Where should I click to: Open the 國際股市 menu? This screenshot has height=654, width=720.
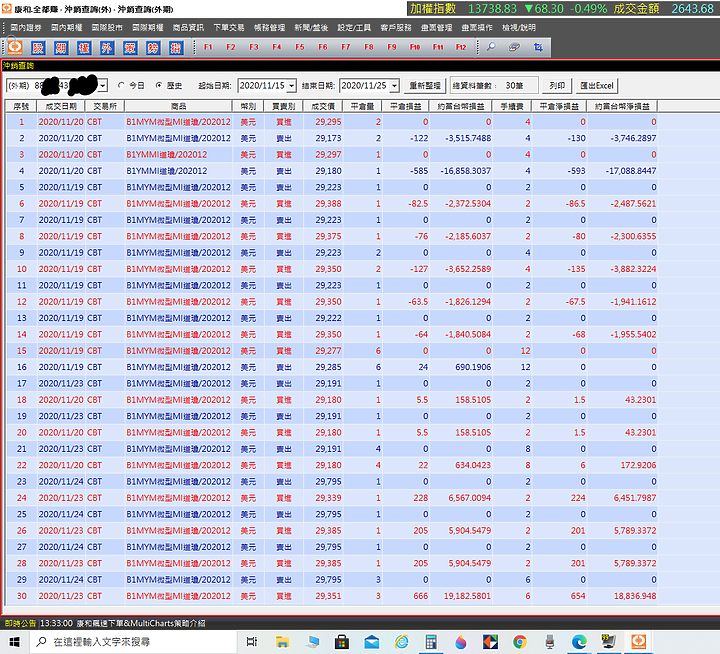(107, 28)
